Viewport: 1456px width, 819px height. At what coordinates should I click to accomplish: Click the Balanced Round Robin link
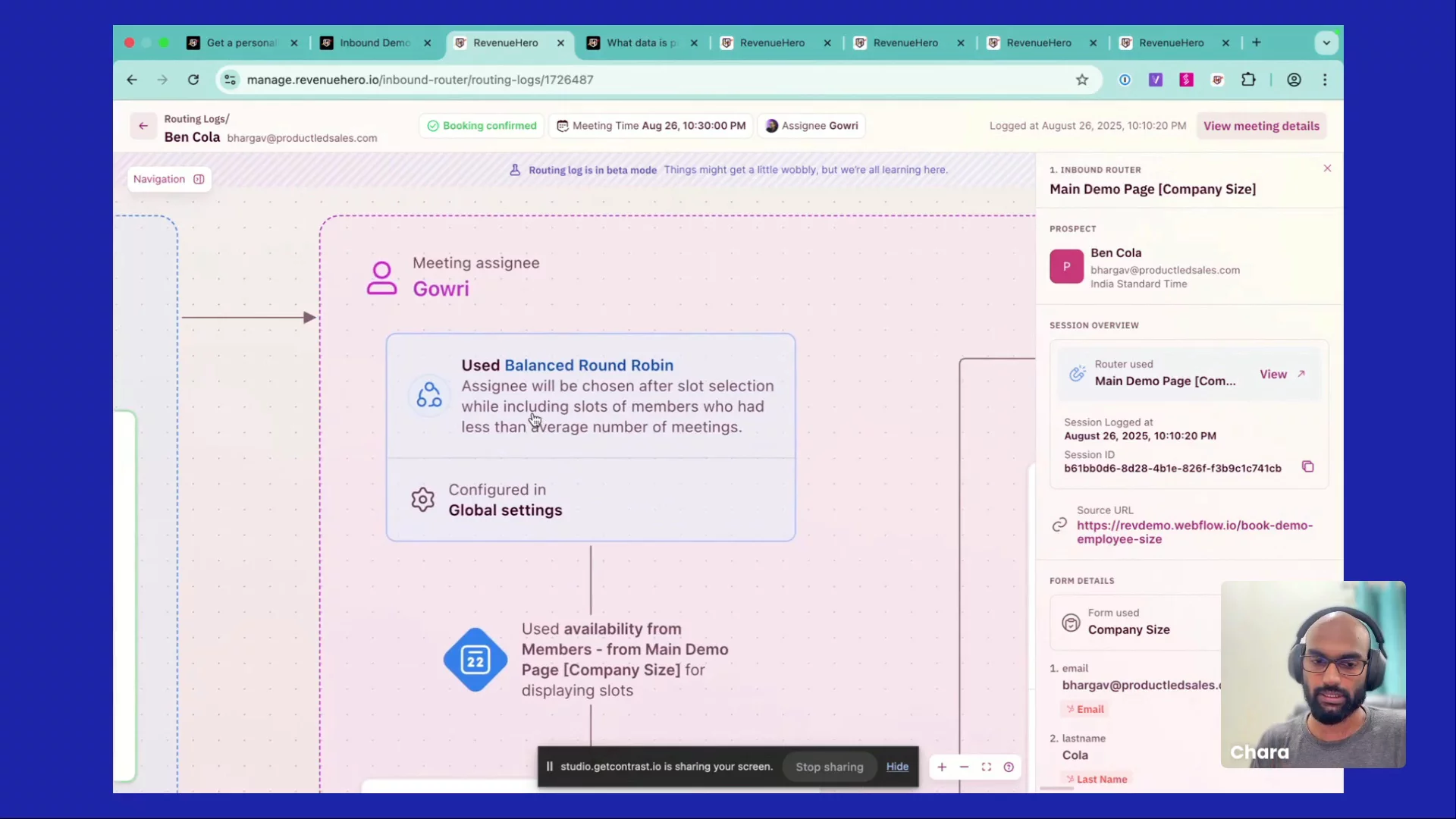point(589,365)
